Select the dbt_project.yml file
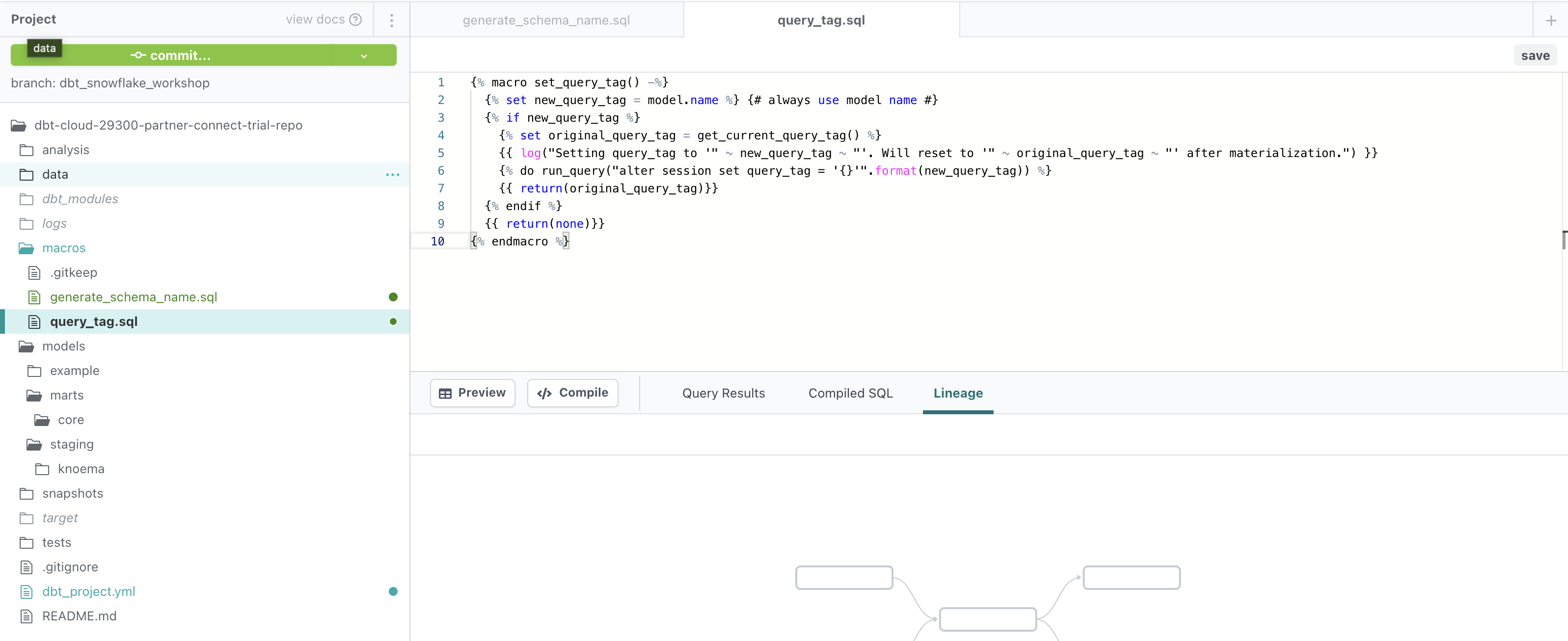The height and width of the screenshot is (641, 1568). pos(89,591)
